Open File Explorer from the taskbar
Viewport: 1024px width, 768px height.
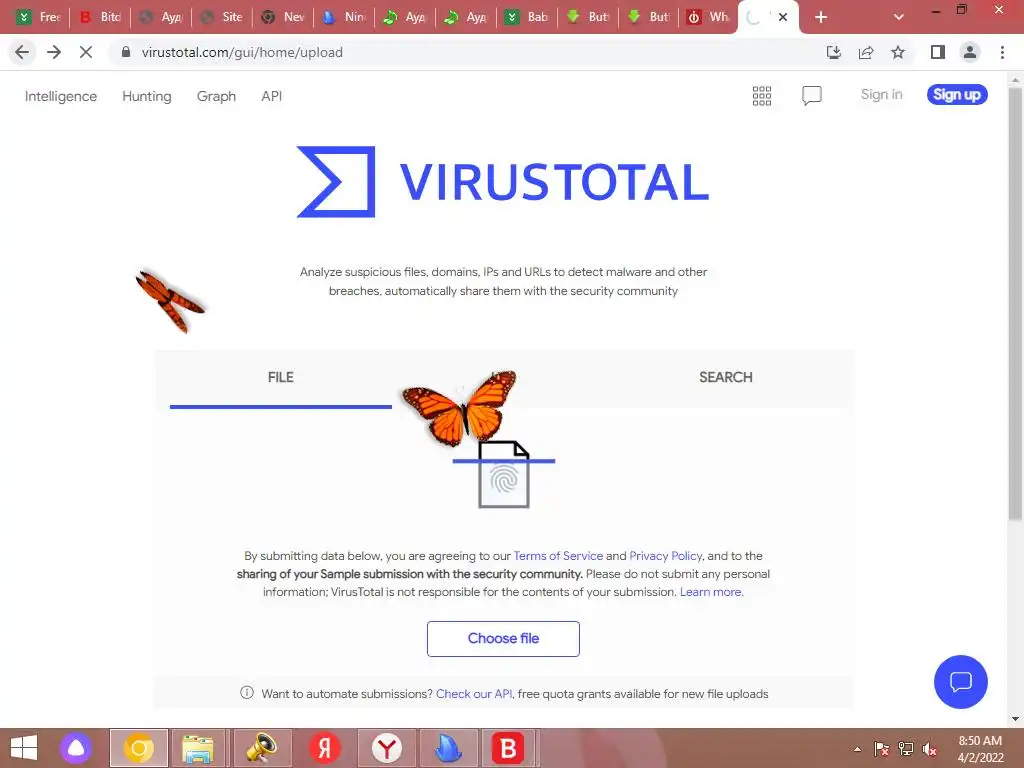(197, 748)
